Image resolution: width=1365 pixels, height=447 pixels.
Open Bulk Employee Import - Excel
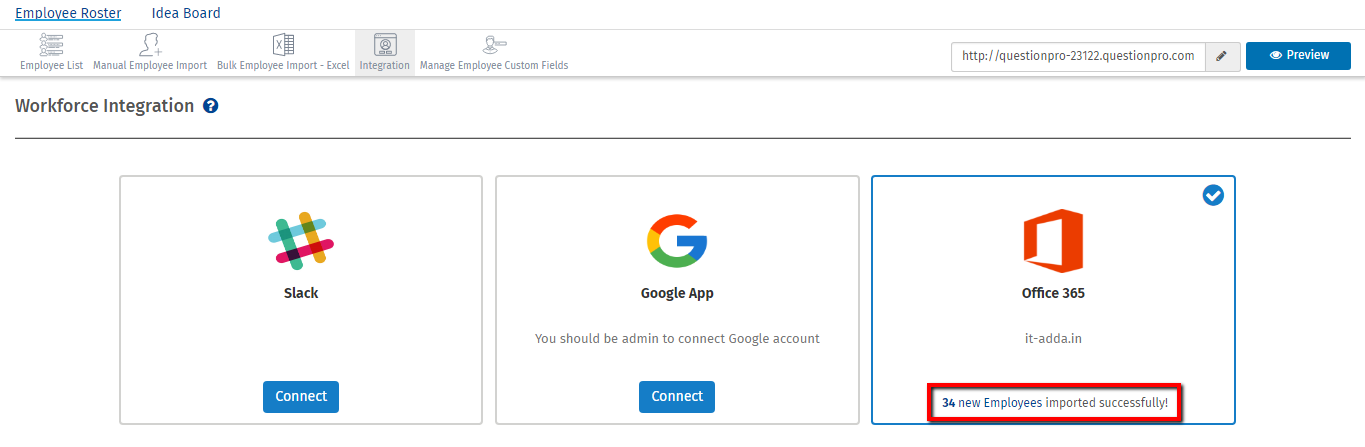pyautogui.click(x=283, y=45)
